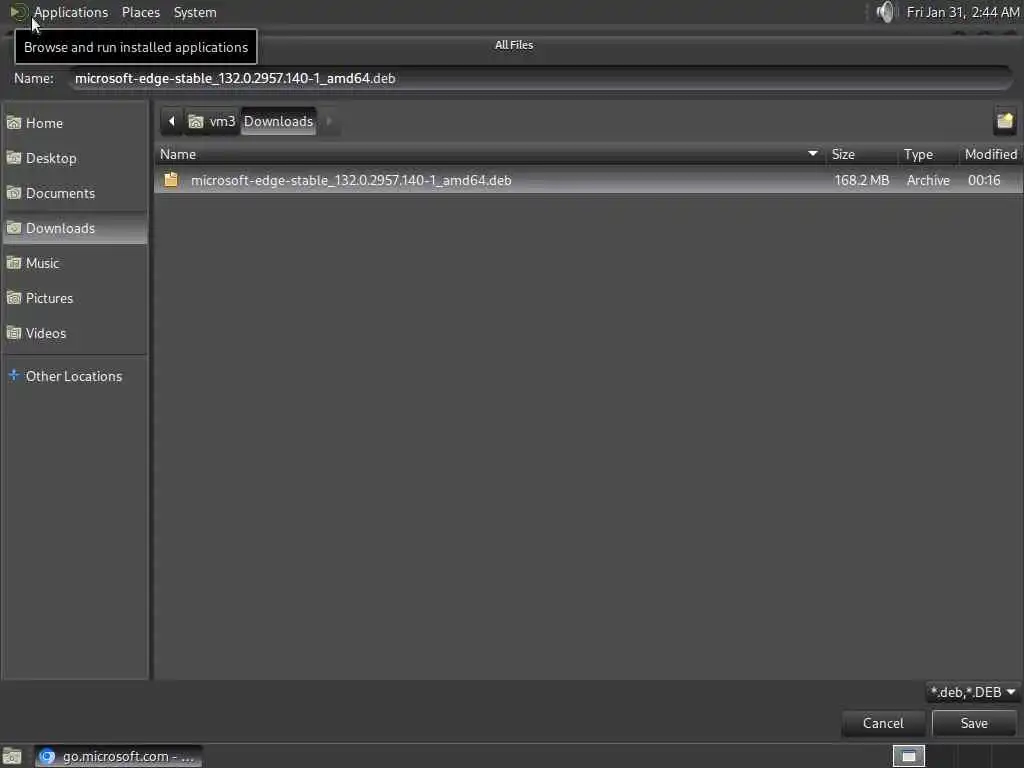Select Downloads in the places sidebar
Screen dimensions: 1024x768
[75, 228]
